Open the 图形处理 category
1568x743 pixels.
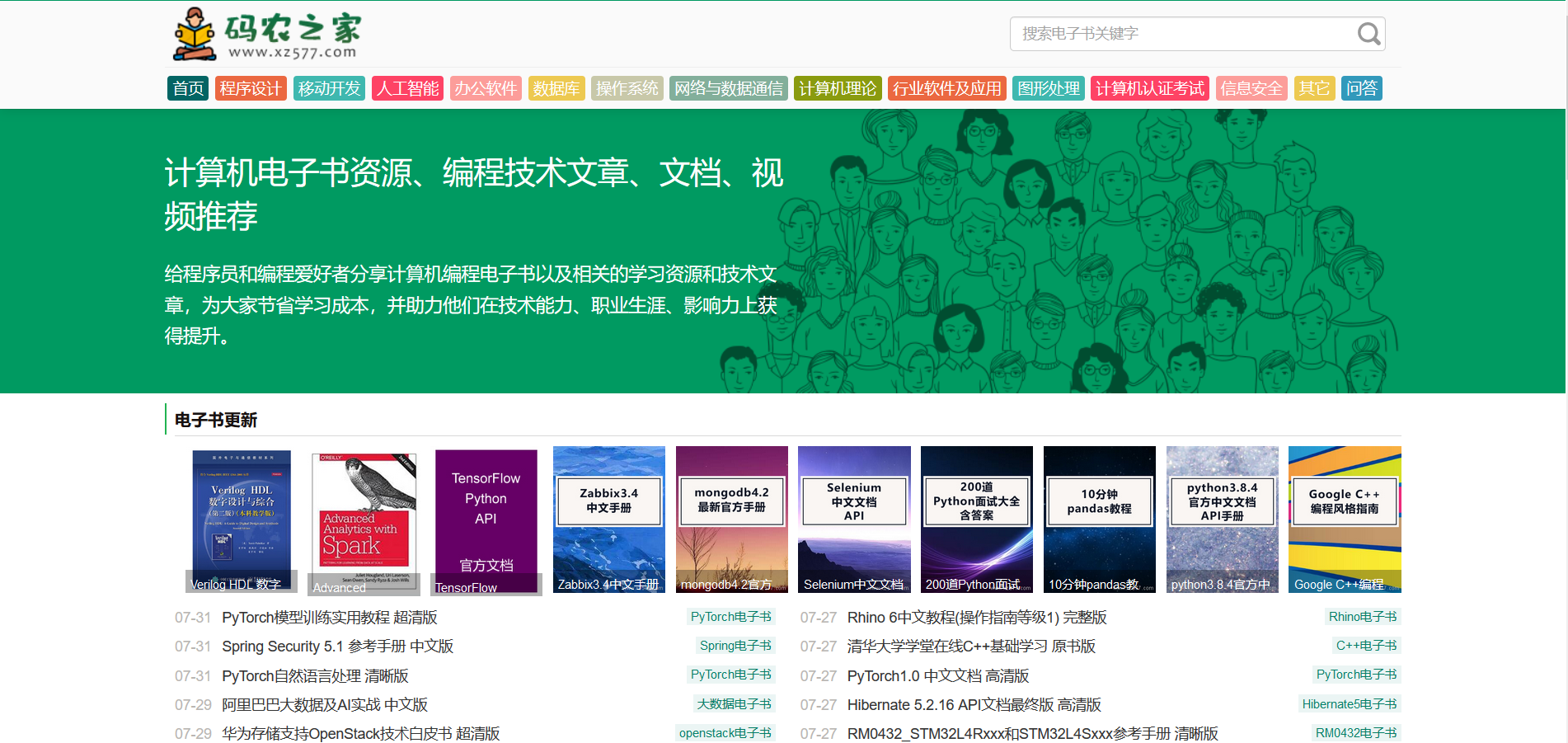tap(1048, 88)
